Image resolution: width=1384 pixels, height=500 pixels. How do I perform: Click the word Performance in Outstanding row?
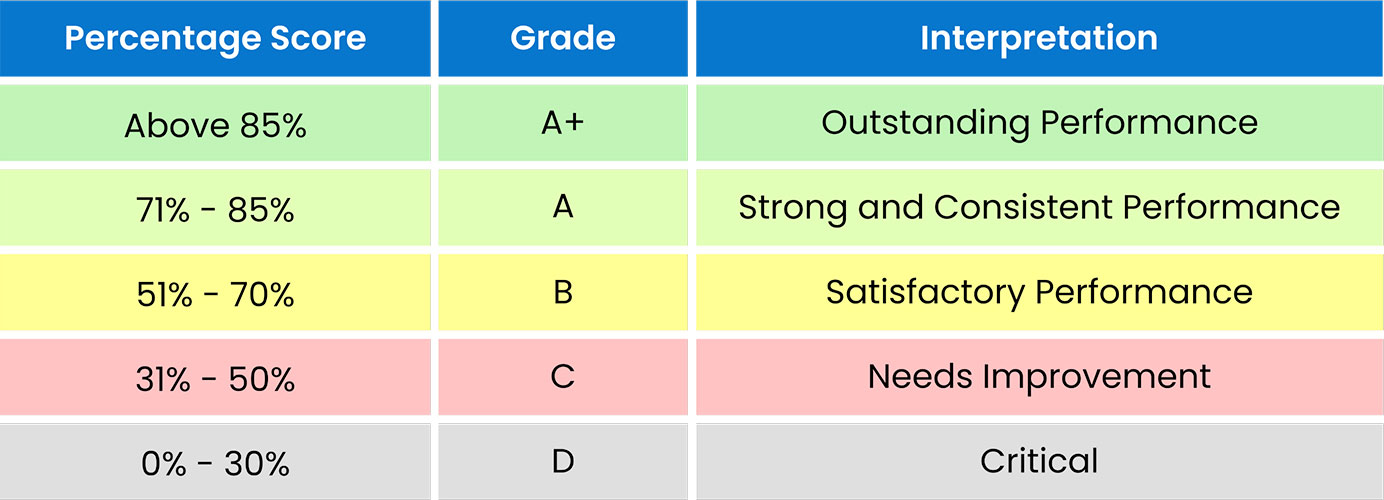(x=1149, y=123)
